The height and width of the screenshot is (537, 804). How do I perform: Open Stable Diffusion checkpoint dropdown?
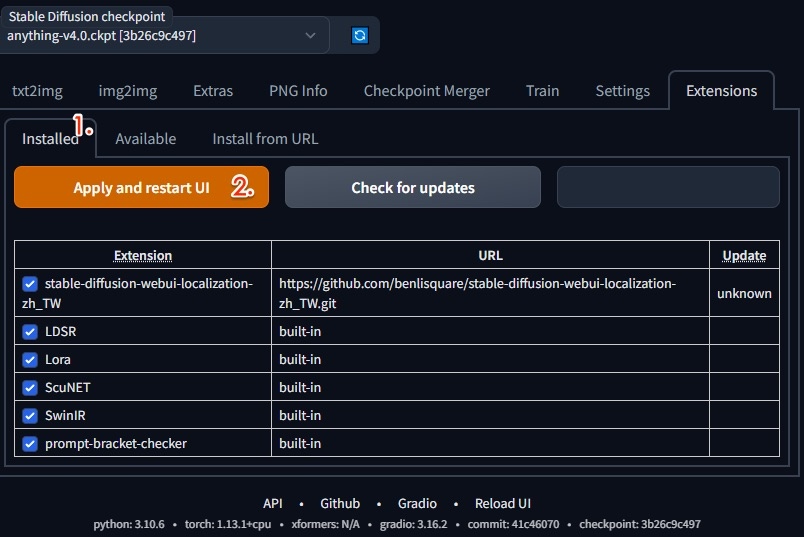[x=164, y=35]
